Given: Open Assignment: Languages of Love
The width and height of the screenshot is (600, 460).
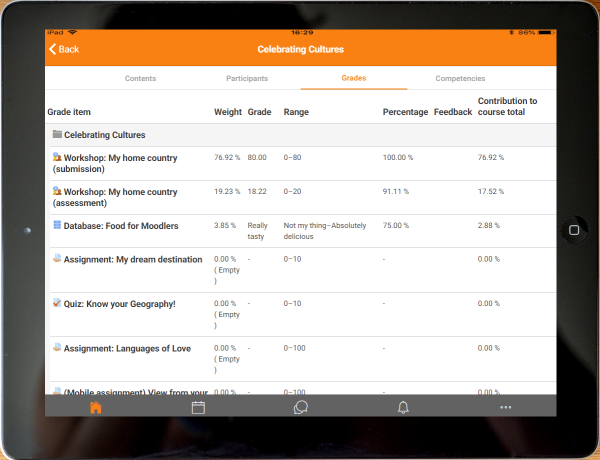Looking at the screenshot, I should click(127, 347).
